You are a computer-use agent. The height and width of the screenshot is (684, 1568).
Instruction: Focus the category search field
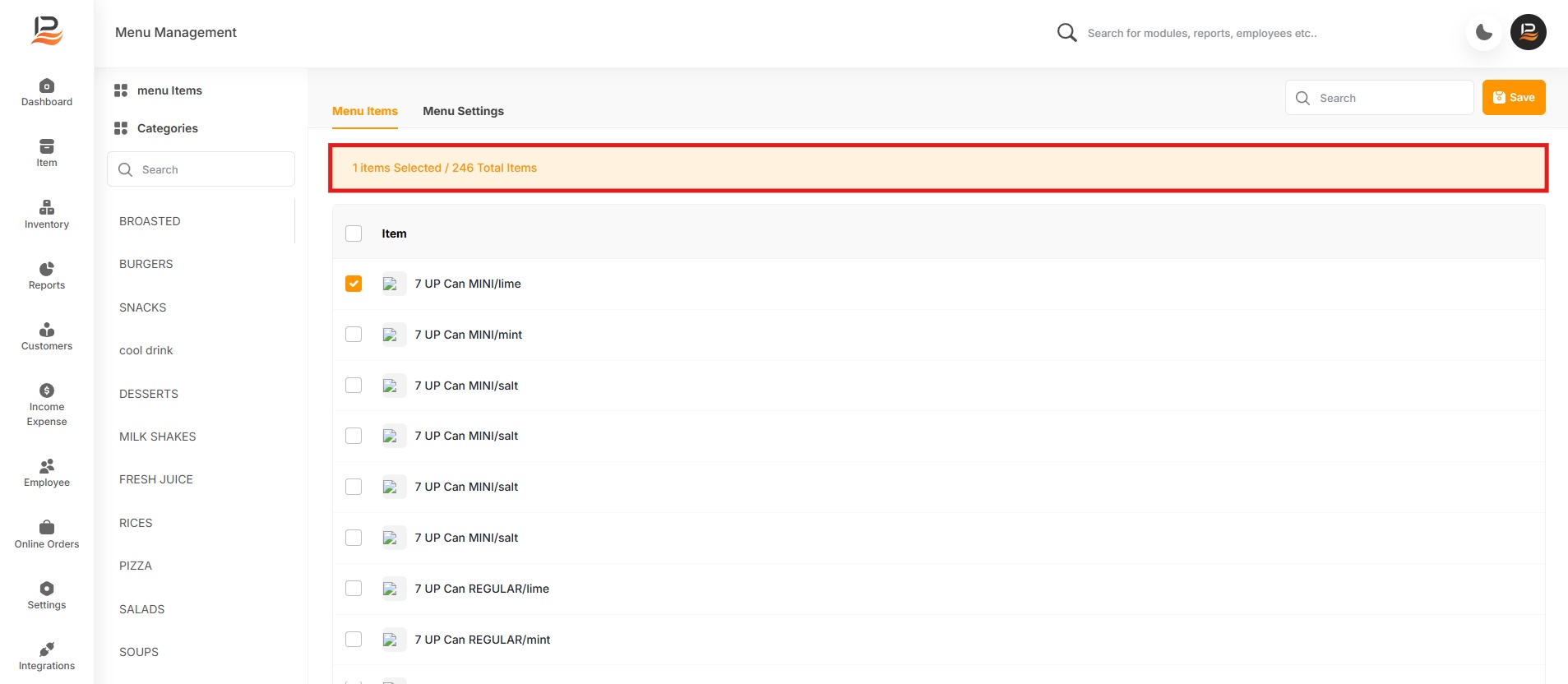pyautogui.click(x=210, y=169)
